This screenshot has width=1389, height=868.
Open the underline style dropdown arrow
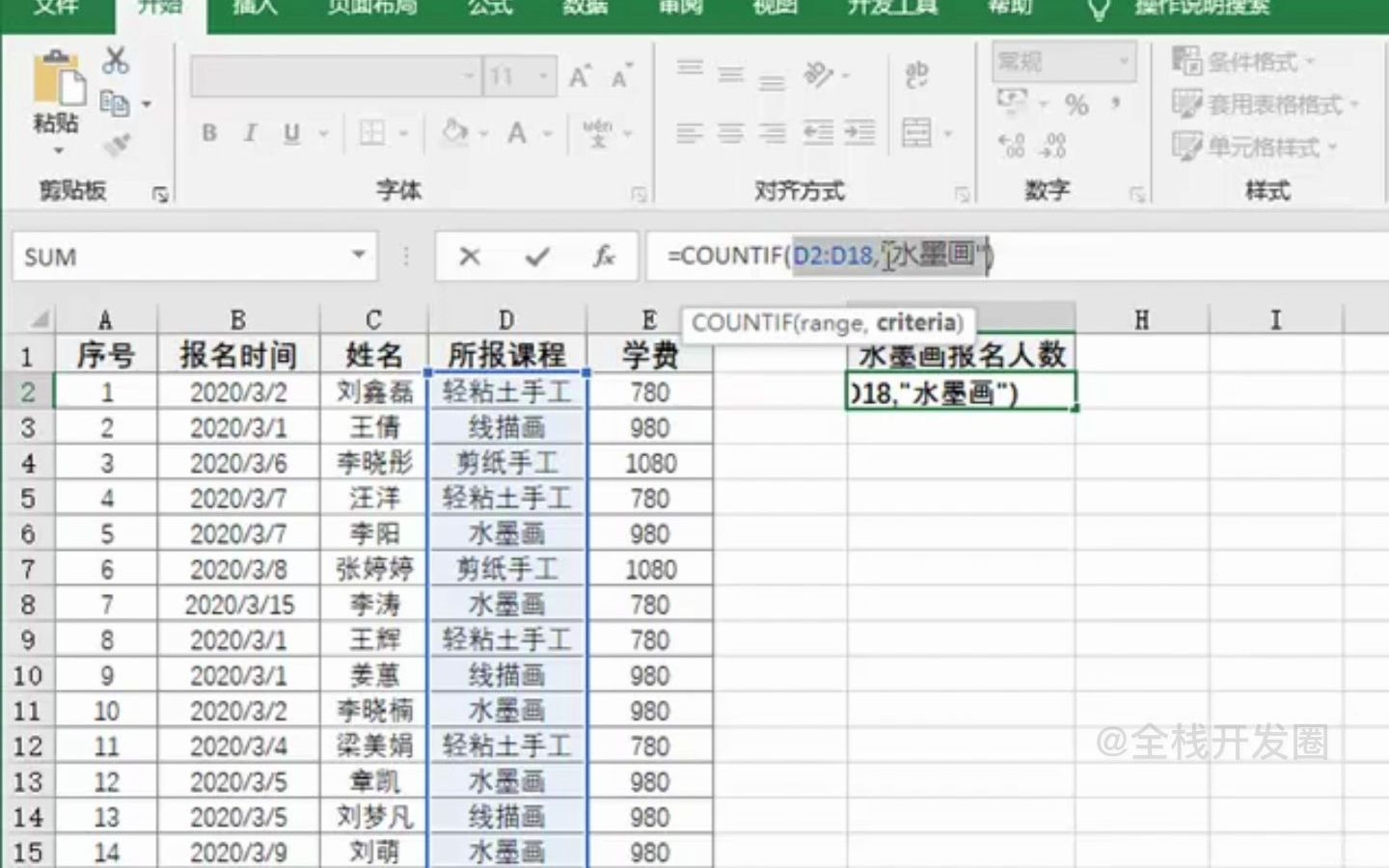coord(323,133)
